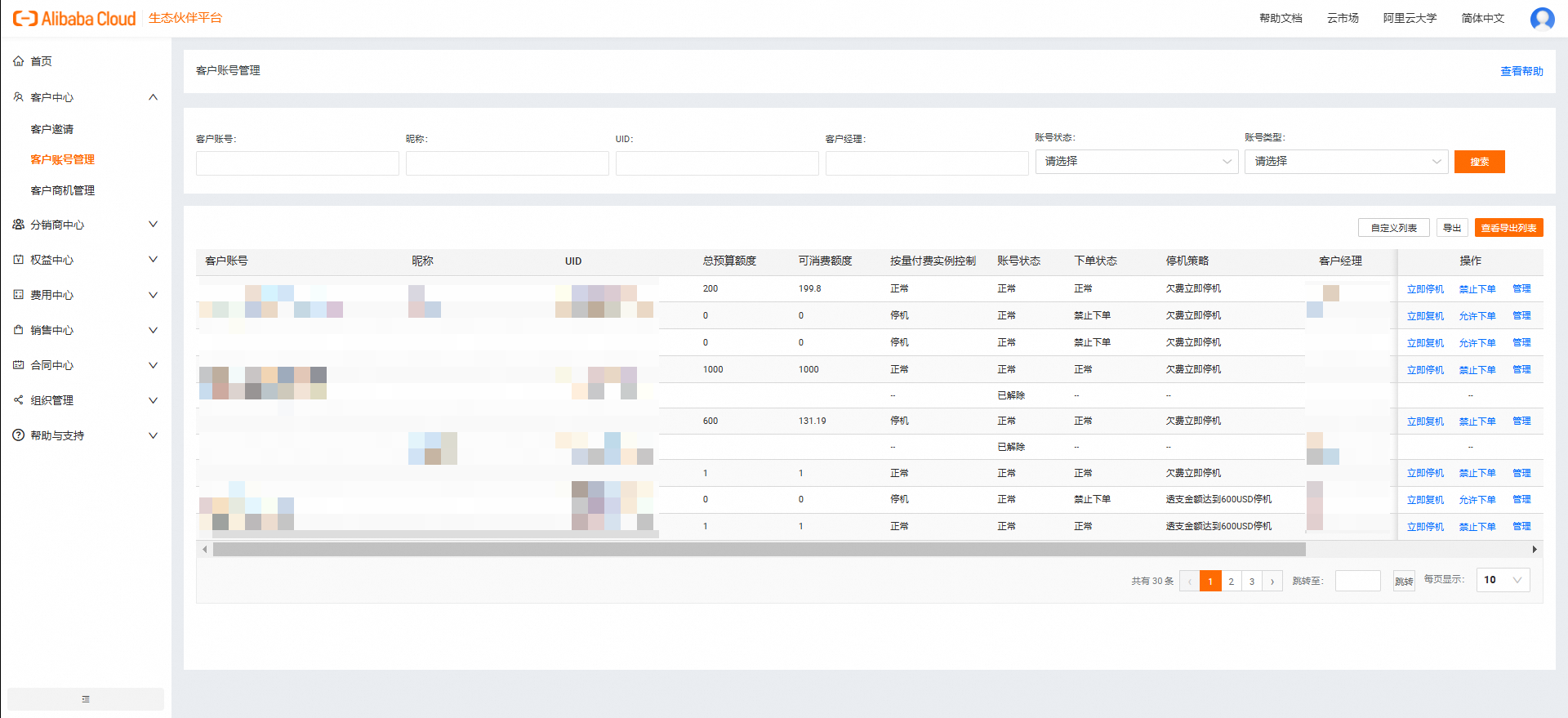The height and width of the screenshot is (718, 1568).
Task: Focus the 客户账号 search field
Action: pos(297,163)
